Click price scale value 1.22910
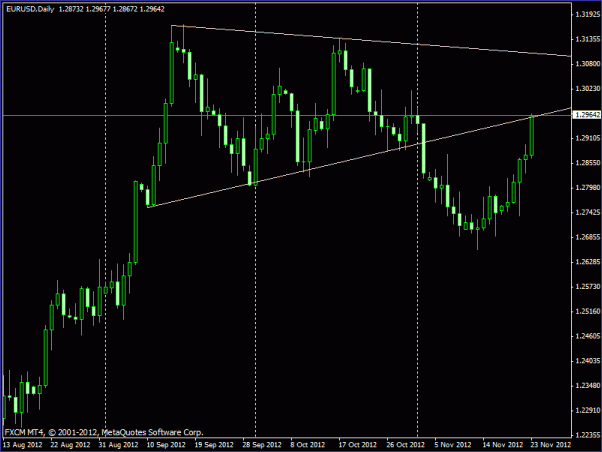Image resolution: width=602 pixels, height=452 pixels. pos(587,411)
